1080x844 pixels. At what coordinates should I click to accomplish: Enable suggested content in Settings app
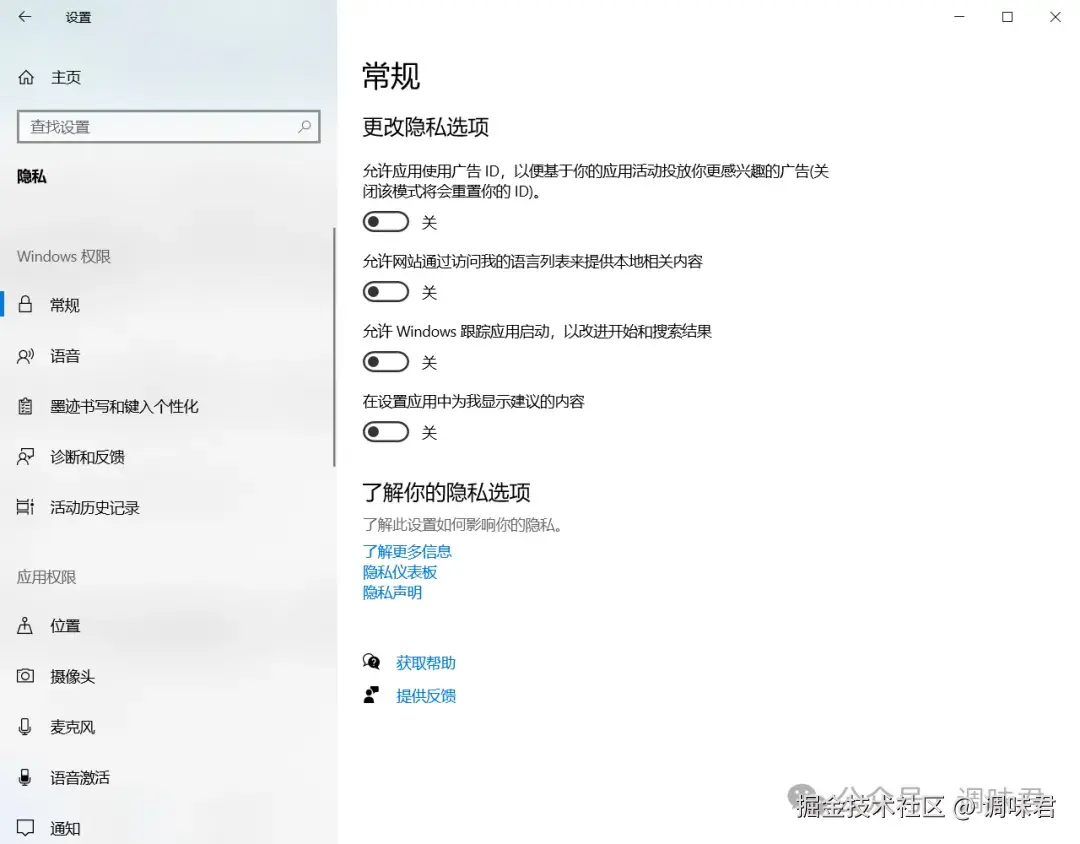click(386, 432)
